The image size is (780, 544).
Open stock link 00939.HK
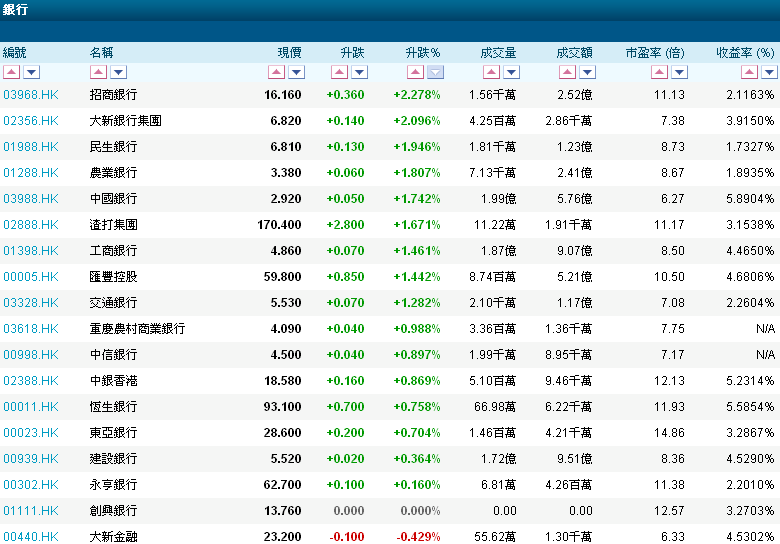point(31,459)
